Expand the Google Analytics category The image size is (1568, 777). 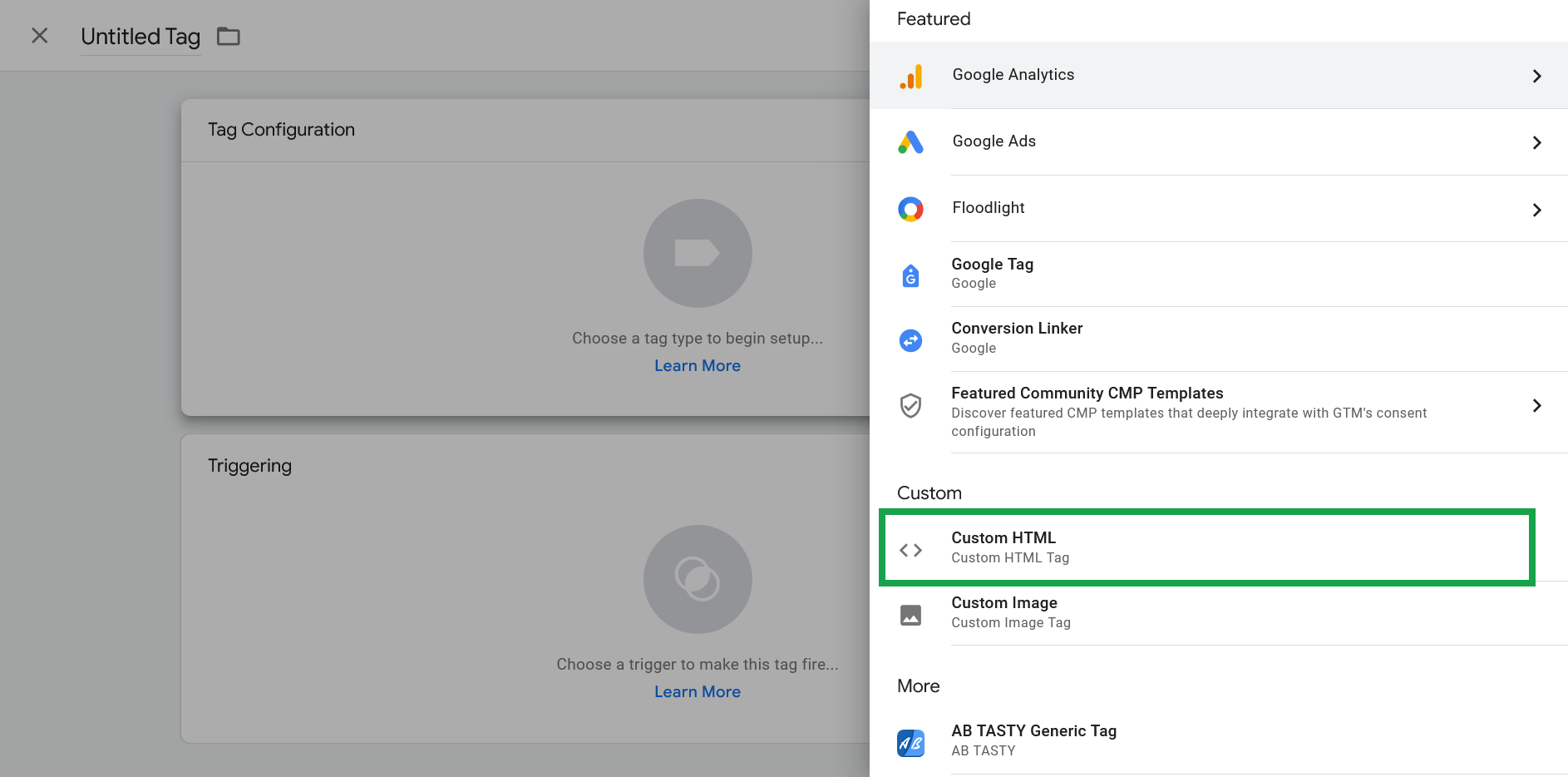click(x=1537, y=76)
